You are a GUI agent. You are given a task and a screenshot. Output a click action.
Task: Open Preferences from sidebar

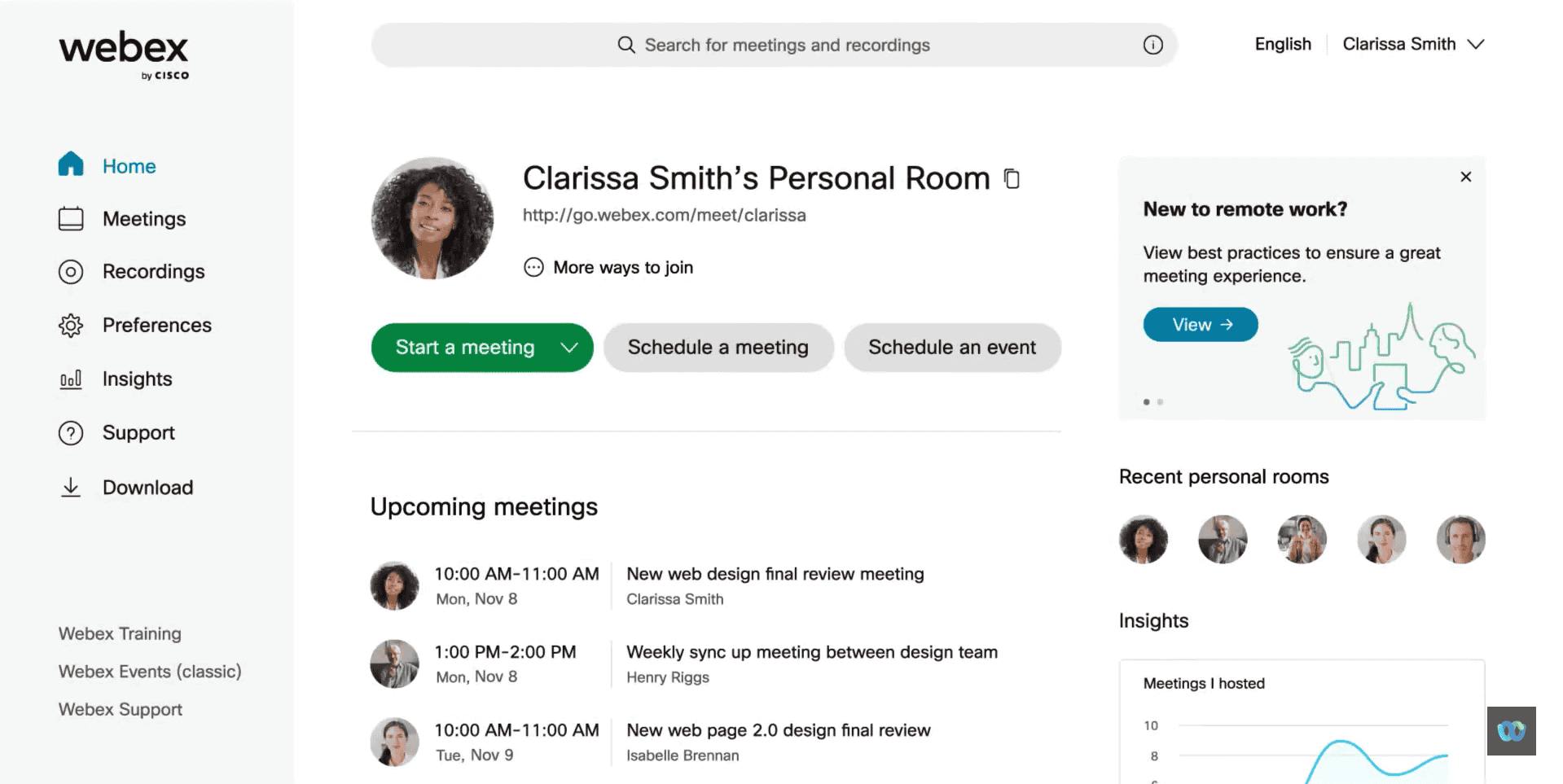coord(157,326)
